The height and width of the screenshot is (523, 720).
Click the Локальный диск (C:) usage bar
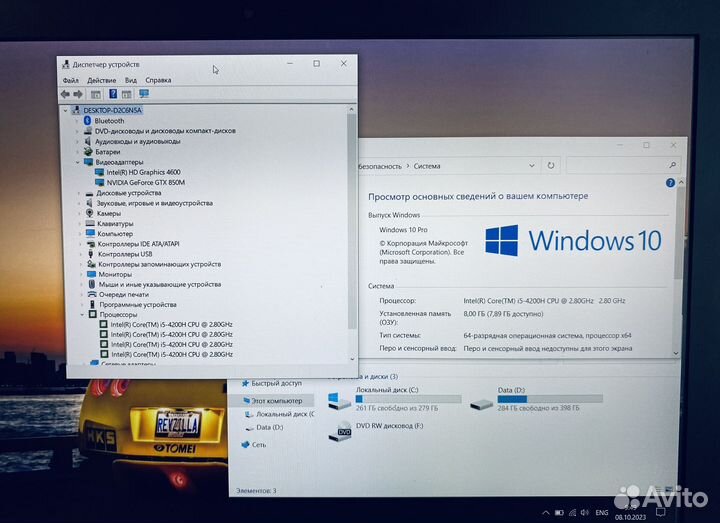(x=408, y=399)
